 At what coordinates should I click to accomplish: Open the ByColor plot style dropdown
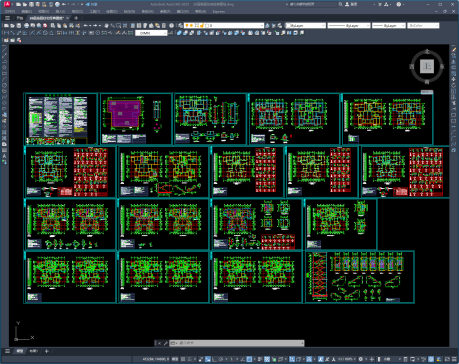[x=423, y=25]
